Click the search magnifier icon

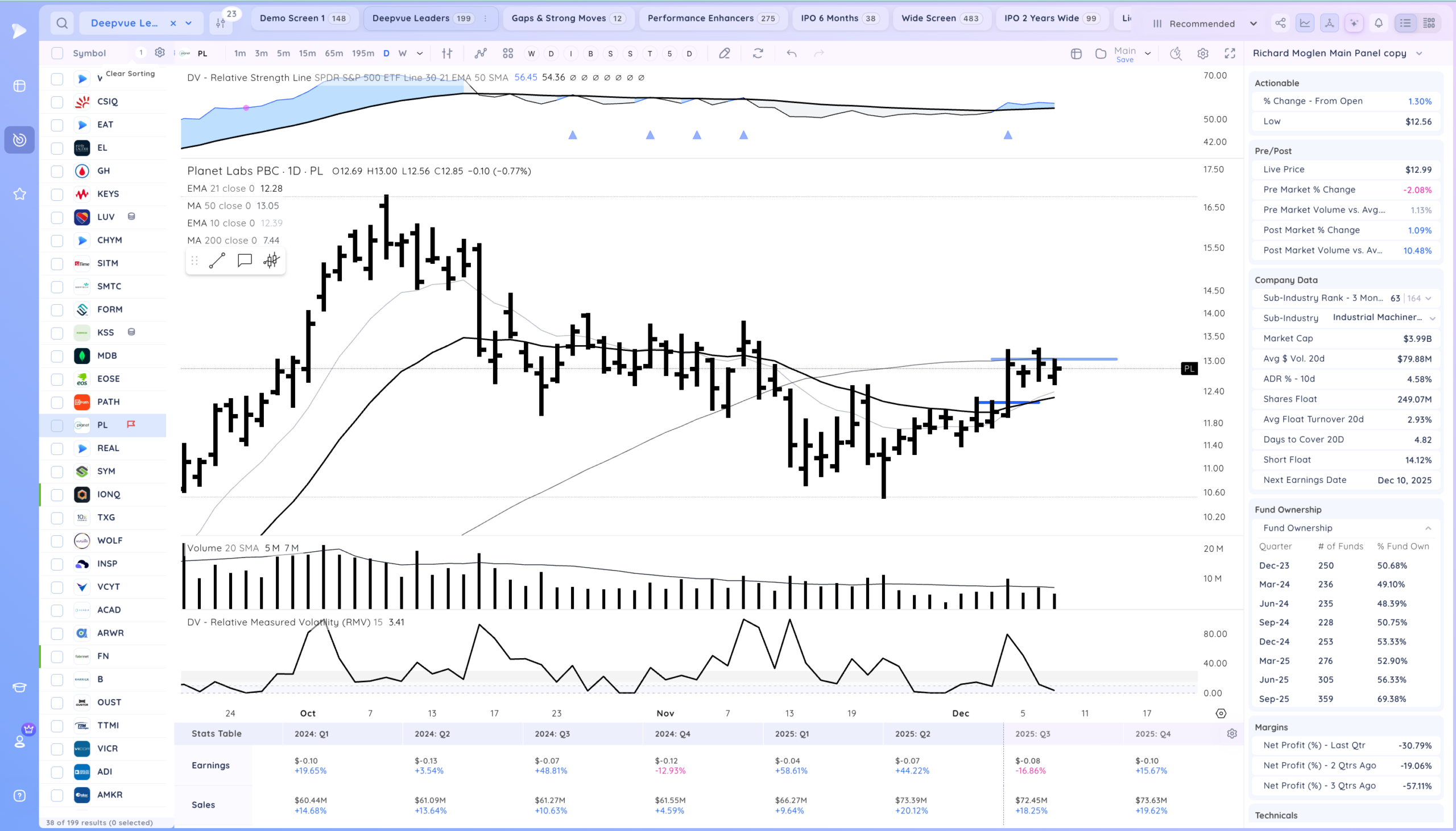click(x=62, y=23)
